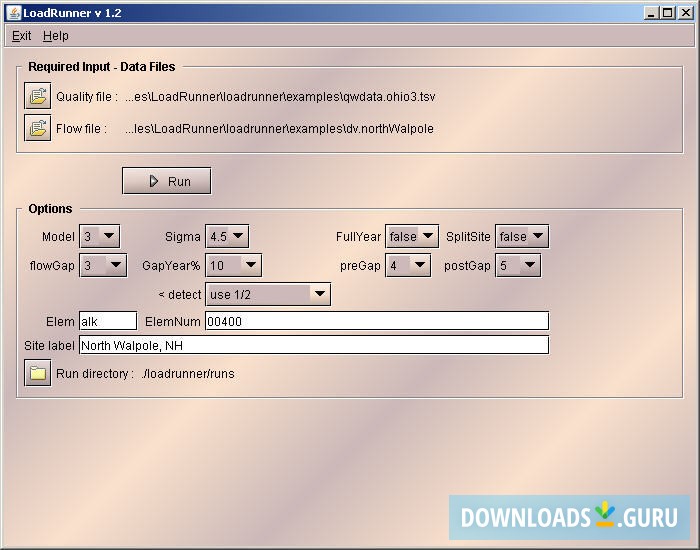The width and height of the screenshot is (700, 550).
Task: Expand the postGap dropdown showing 5
Action: (x=518, y=266)
